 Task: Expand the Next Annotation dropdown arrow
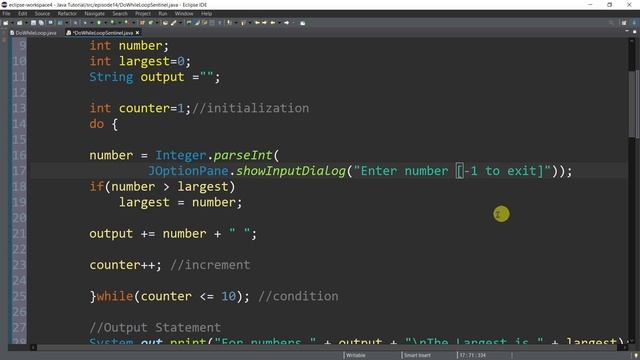pyautogui.click(x=236, y=23)
